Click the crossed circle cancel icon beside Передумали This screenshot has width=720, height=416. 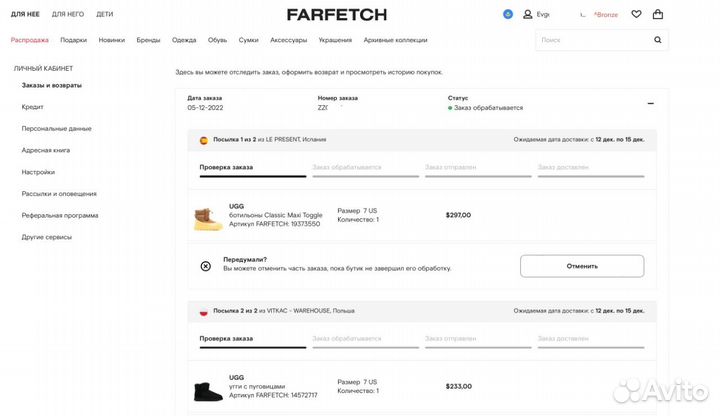(x=206, y=266)
